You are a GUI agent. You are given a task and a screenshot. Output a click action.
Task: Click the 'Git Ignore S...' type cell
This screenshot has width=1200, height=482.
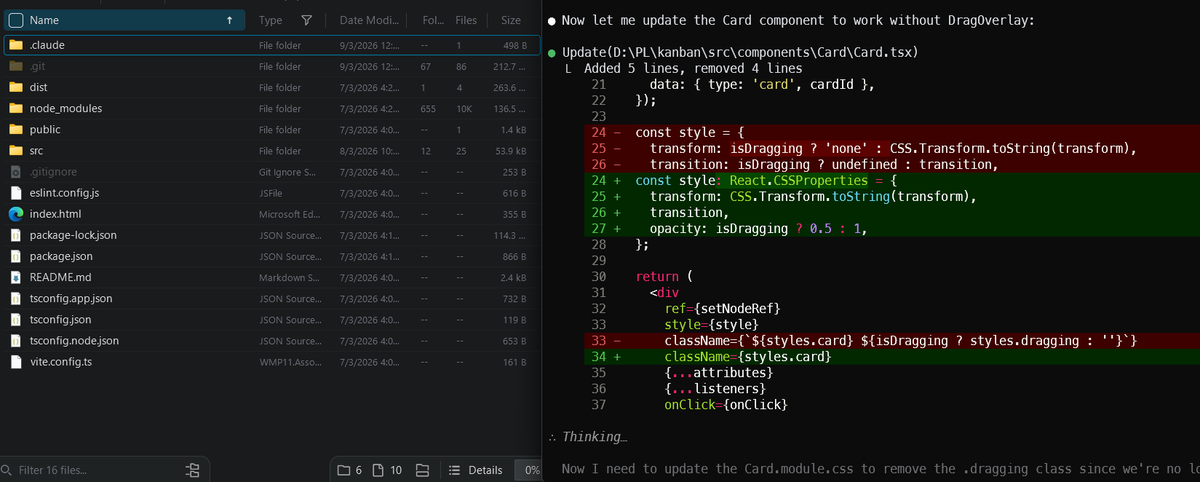pyautogui.click(x=288, y=171)
